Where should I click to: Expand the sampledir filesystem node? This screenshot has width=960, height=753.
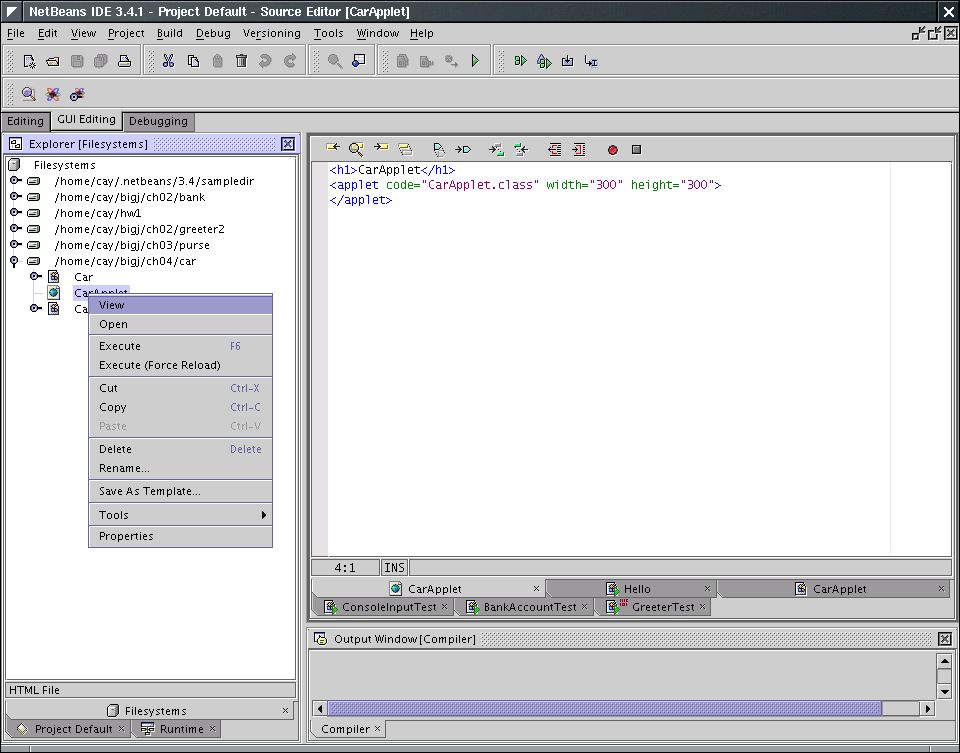click(x=15, y=181)
